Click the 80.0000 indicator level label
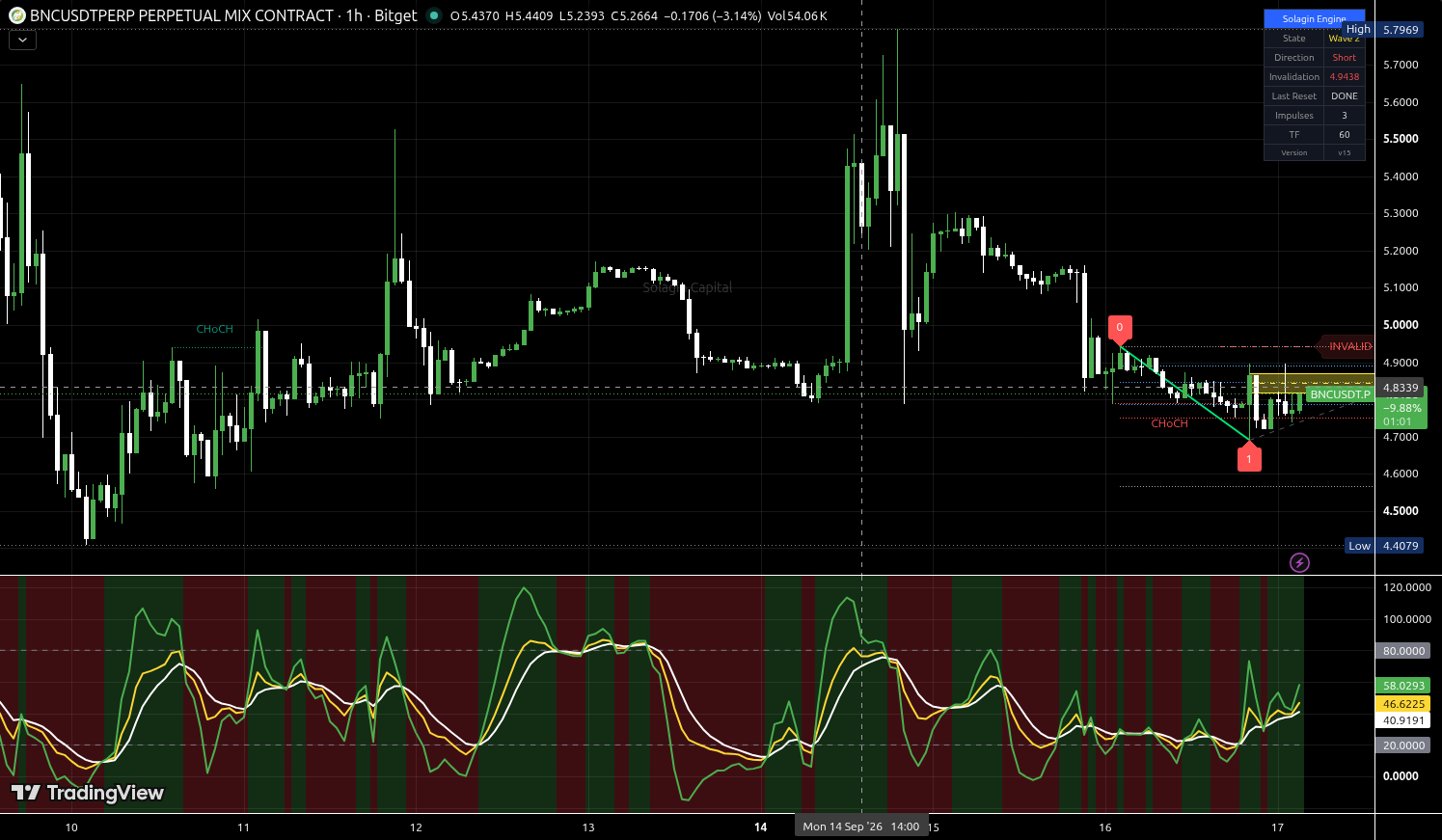 [1403, 651]
